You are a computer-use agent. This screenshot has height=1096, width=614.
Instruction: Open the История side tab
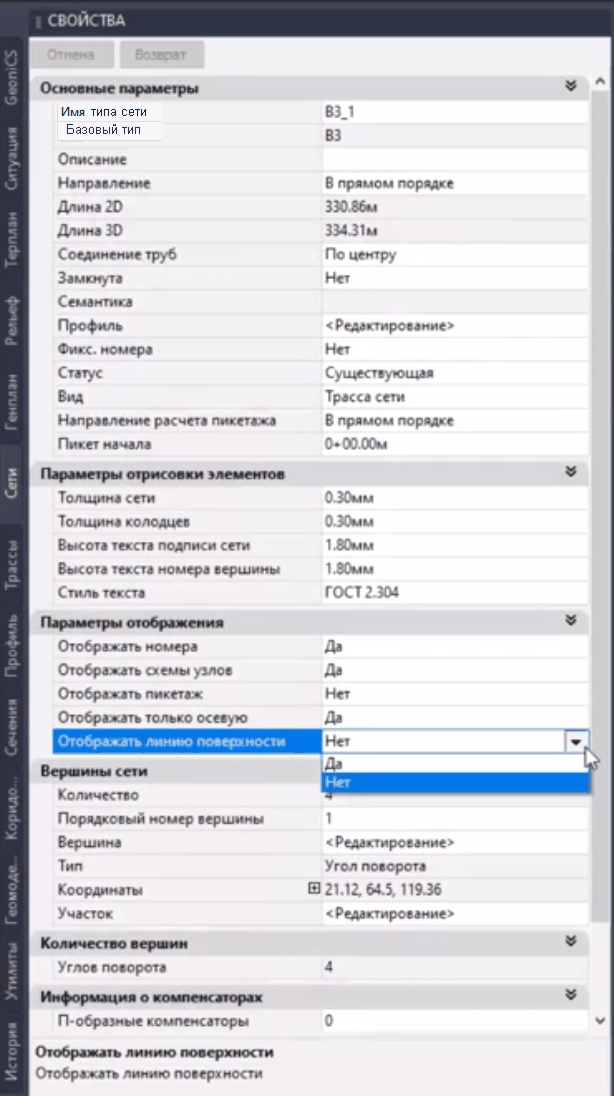13,1044
